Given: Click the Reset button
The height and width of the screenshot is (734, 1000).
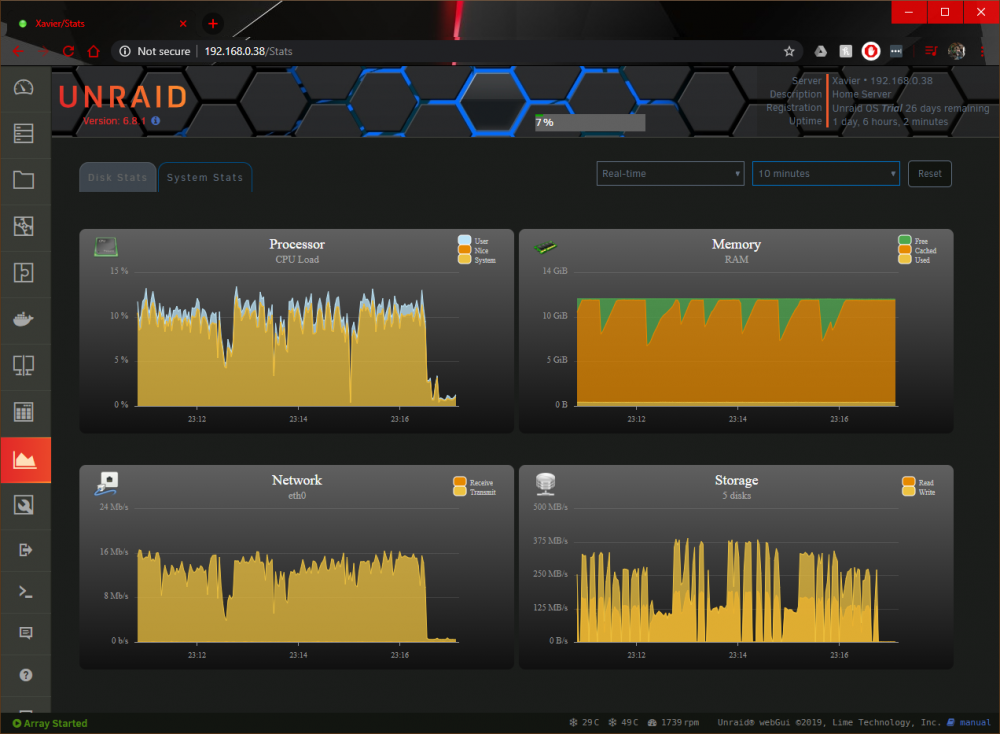Looking at the screenshot, I should click(x=930, y=173).
